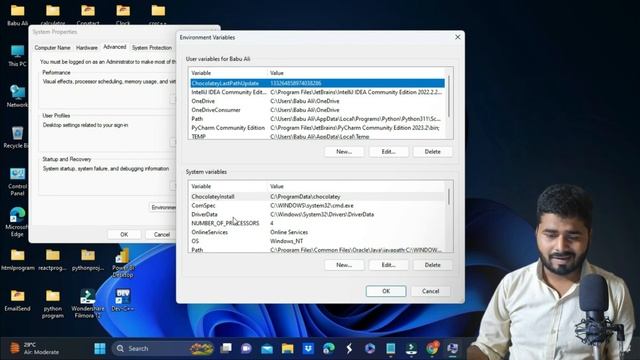Open the Babu Ali desktop folder

point(18,15)
